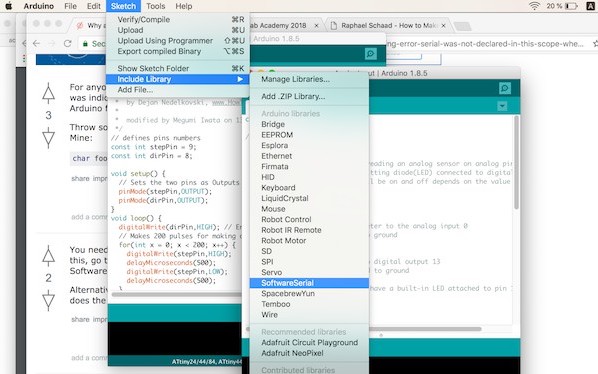Click the browser address bar URL
Viewport: 598px width, 374px height.
tap(484, 44)
